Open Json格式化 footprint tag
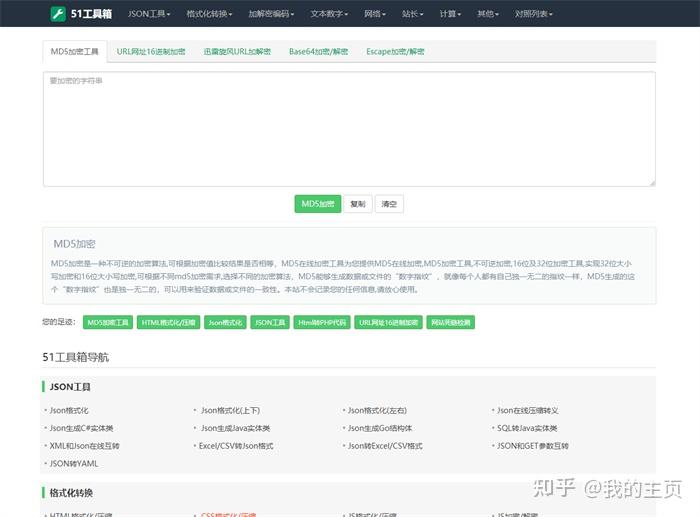 225,322
